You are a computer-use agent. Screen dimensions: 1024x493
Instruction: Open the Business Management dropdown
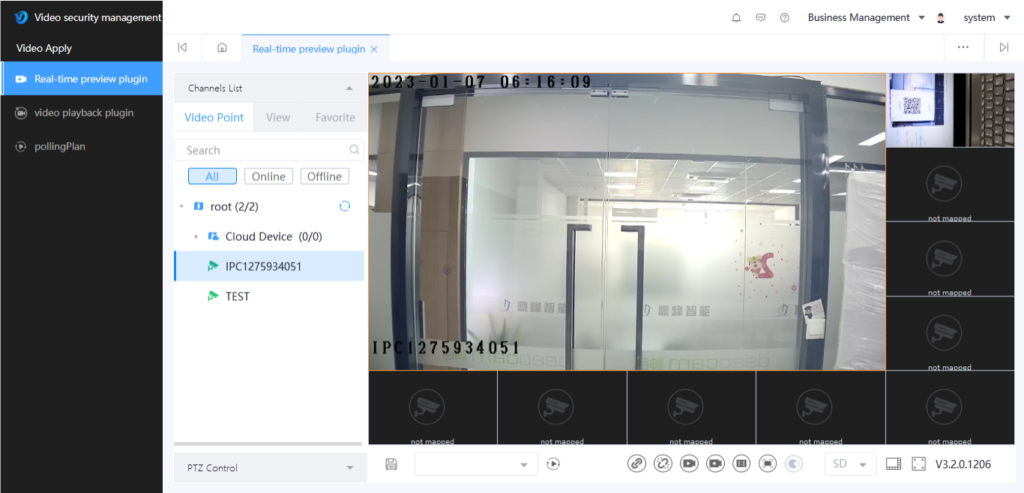coord(865,18)
